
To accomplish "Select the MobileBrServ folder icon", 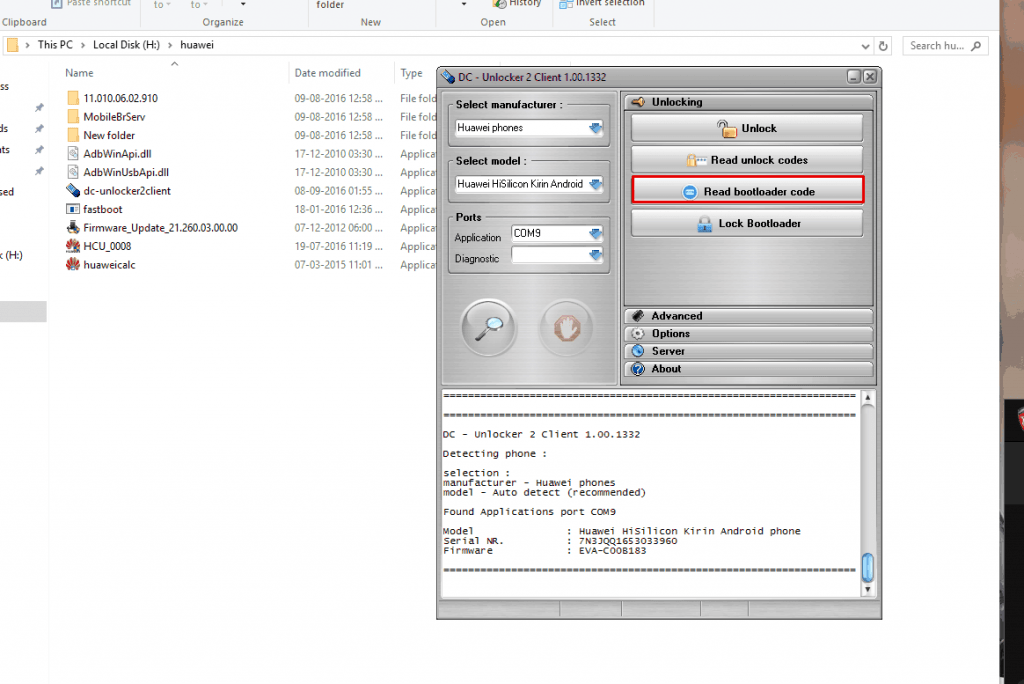I will coord(73,117).
